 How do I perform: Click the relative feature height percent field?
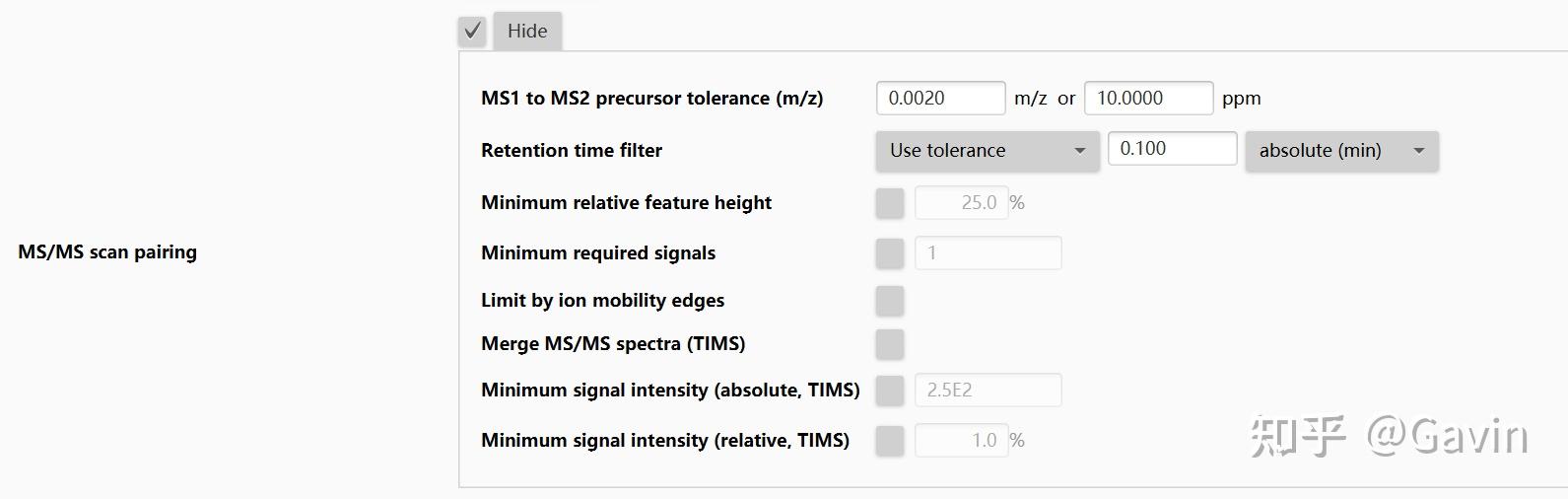point(961,203)
